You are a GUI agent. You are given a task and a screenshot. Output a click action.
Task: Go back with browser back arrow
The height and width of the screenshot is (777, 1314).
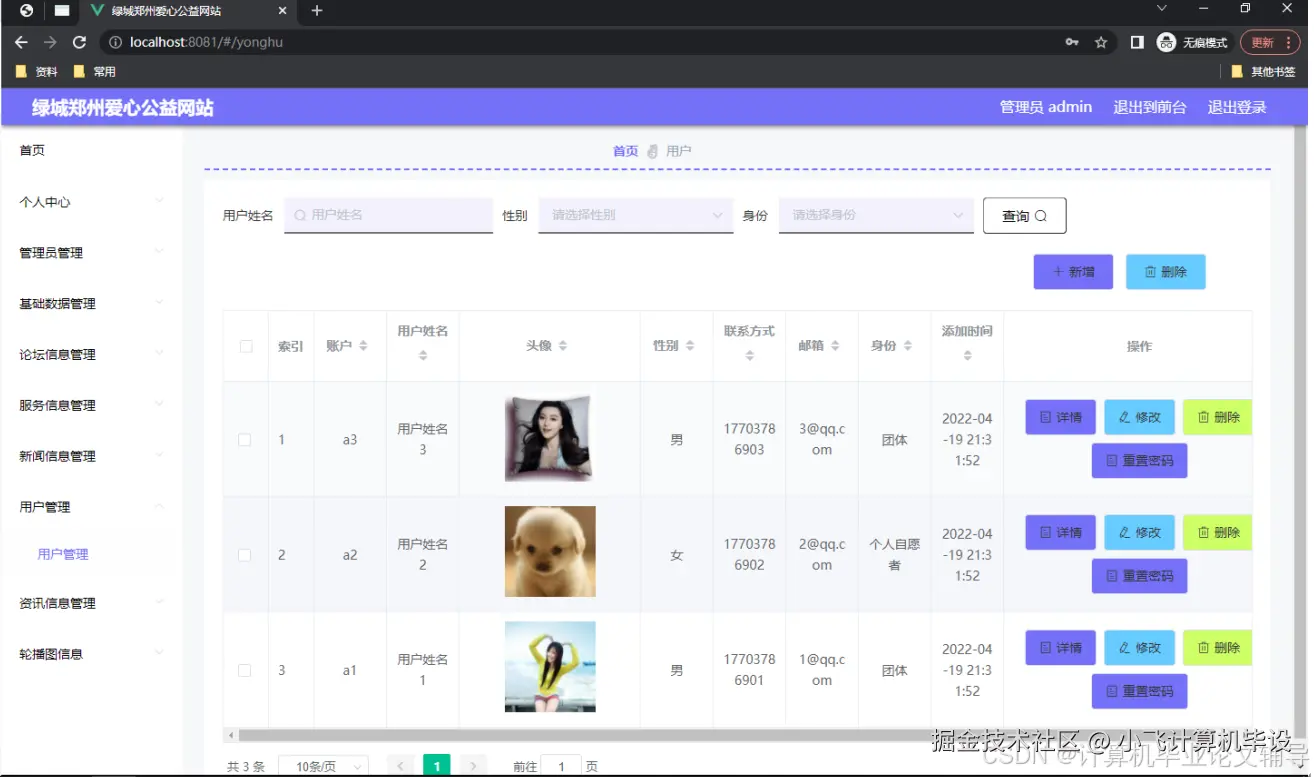[x=21, y=43]
